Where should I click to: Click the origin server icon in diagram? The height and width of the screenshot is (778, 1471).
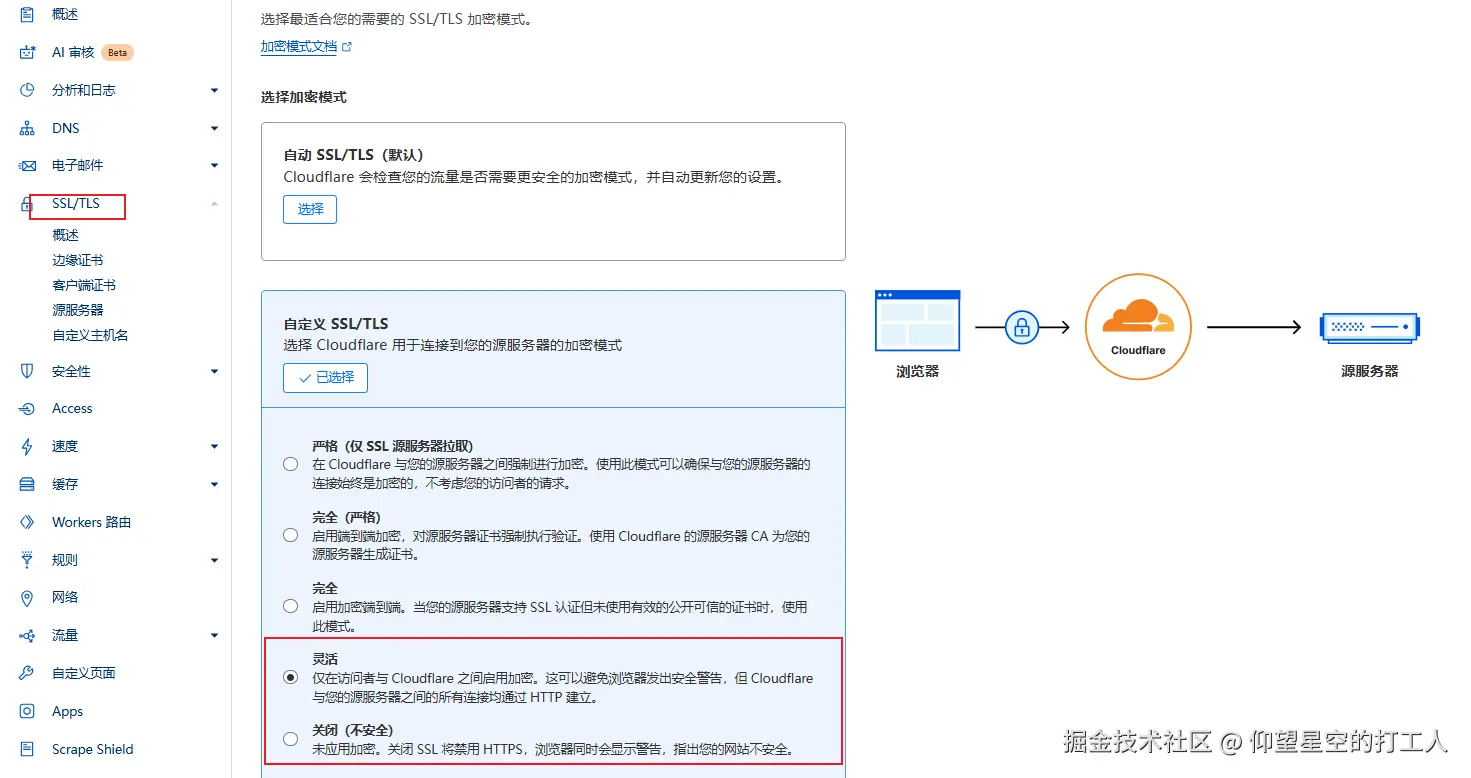tap(1369, 327)
